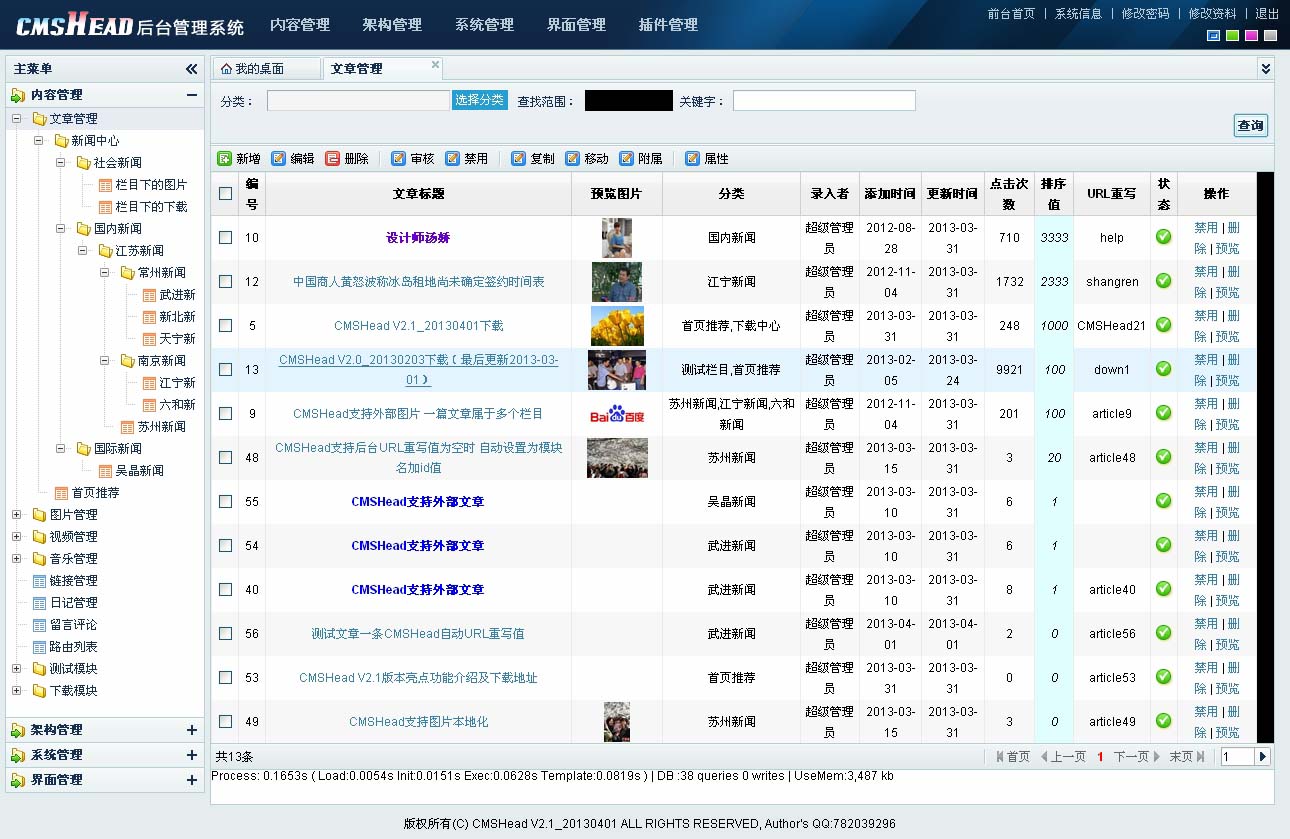The image size is (1290, 839).
Task: Collapse the sidebar using the double-arrow icon
Action: coord(191,69)
